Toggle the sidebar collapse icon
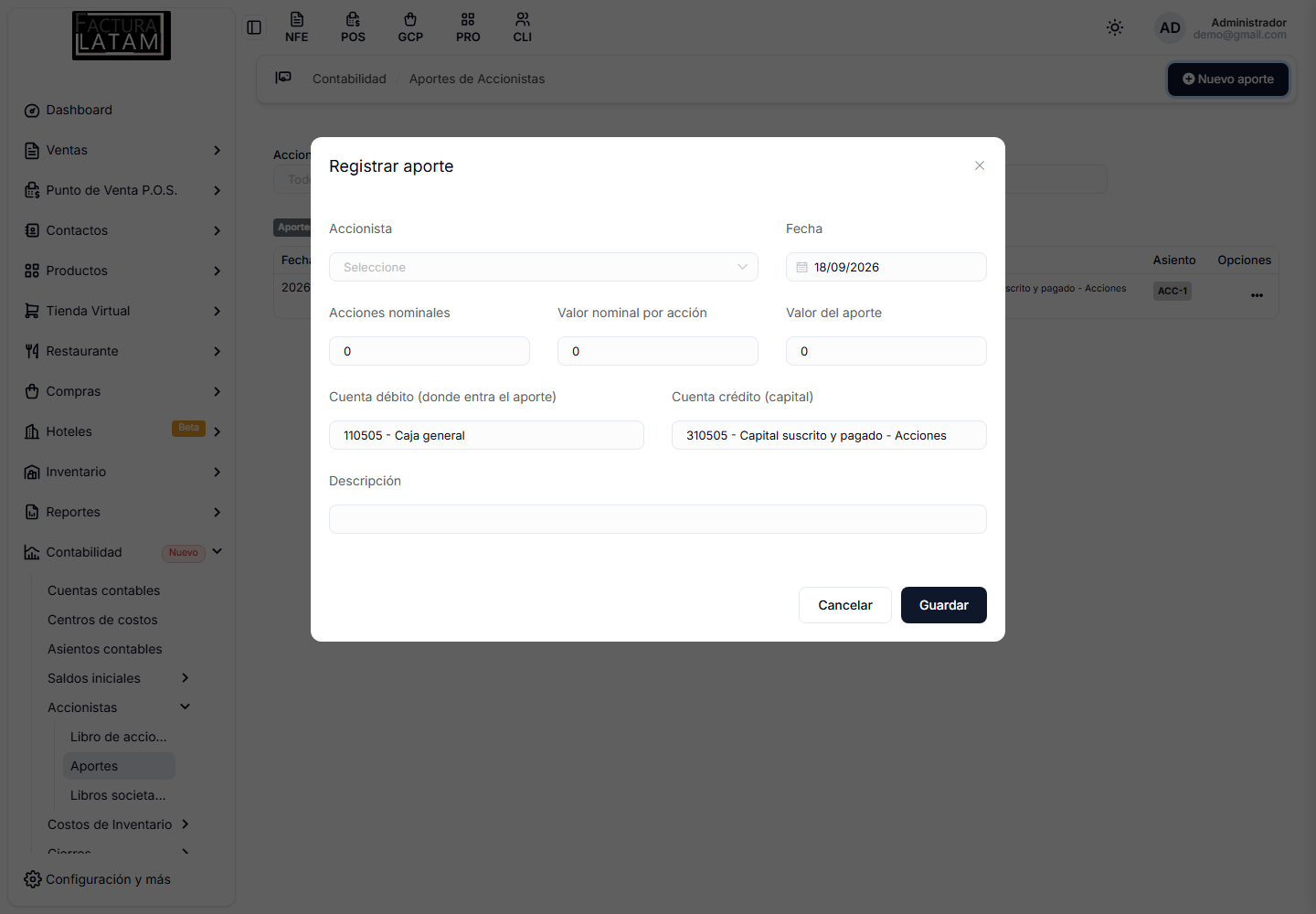The image size is (1316, 914). tap(254, 27)
